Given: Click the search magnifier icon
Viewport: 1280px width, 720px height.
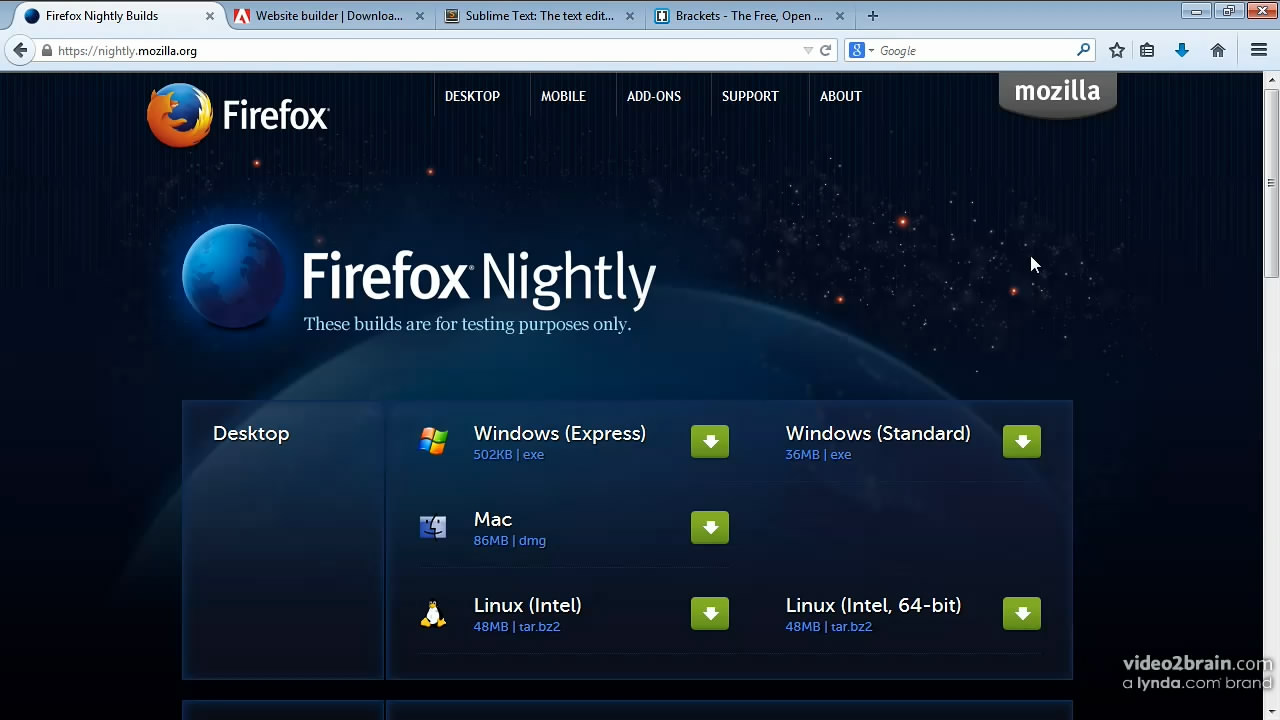Looking at the screenshot, I should coord(1083,50).
